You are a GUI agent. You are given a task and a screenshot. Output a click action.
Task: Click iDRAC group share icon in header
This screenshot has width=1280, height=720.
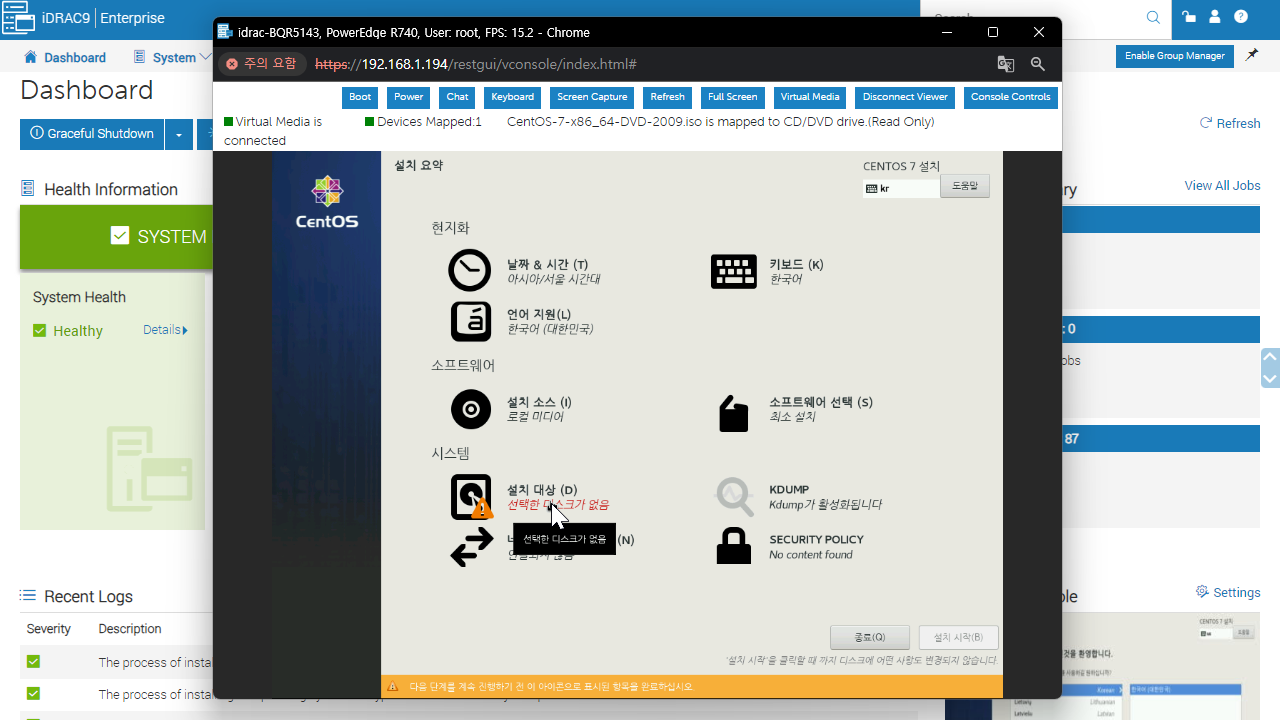click(x=1188, y=17)
